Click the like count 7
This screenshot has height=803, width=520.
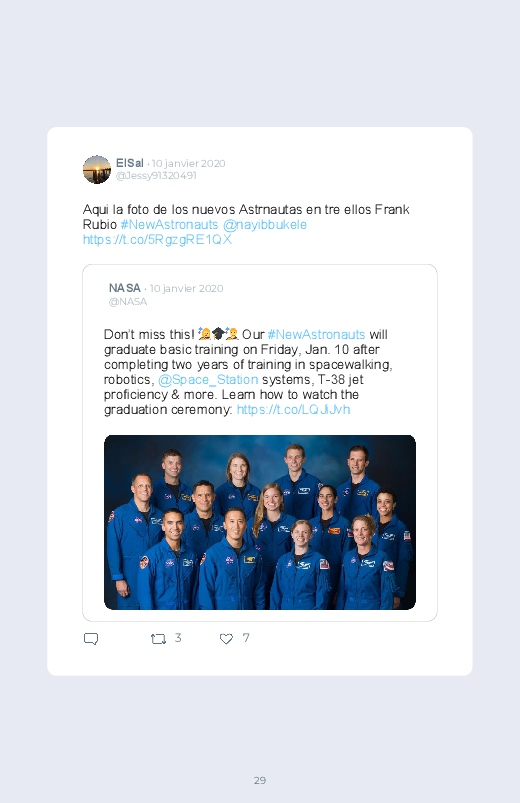click(246, 638)
